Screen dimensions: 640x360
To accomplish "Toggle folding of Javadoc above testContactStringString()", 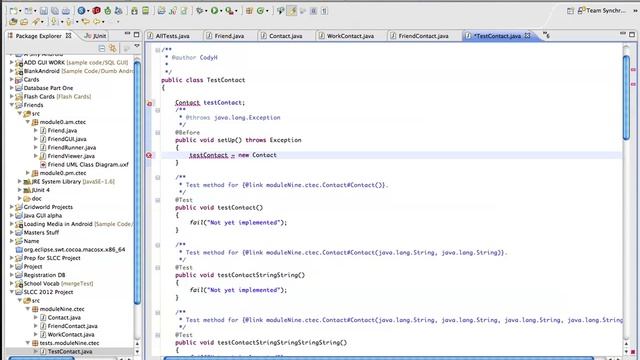I will click(158, 245).
